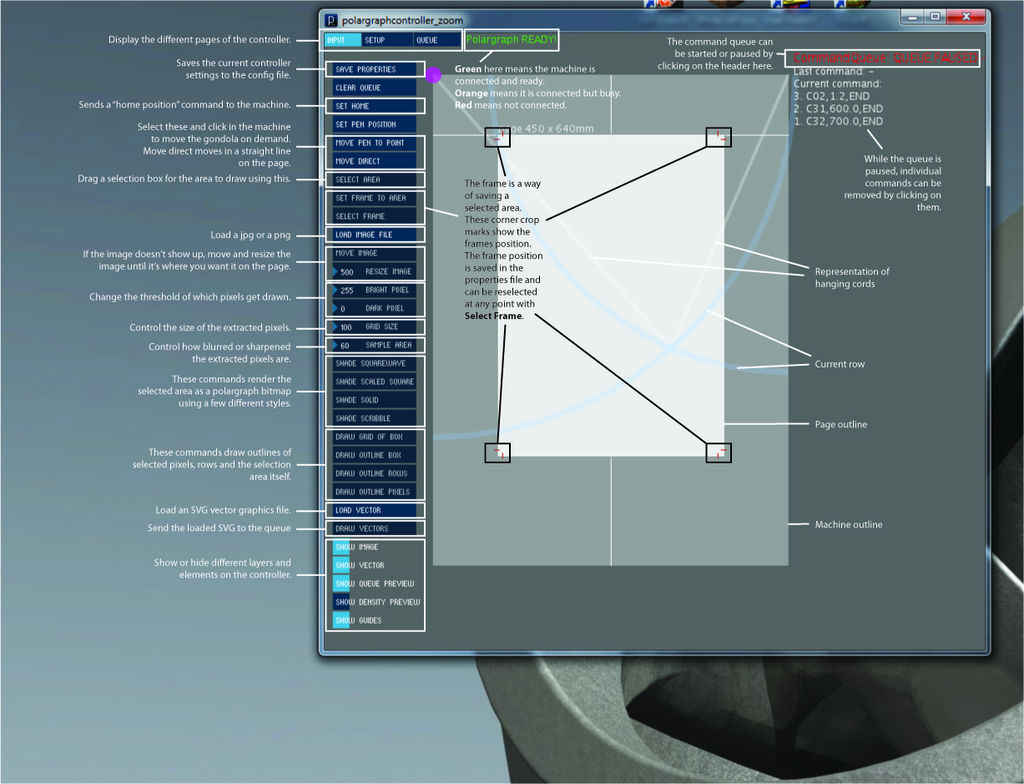The image size is (1024, 784).
Task: Click the DARK PIXEL 0 number box
Action: pyautogui.click(x=374, y=308)
